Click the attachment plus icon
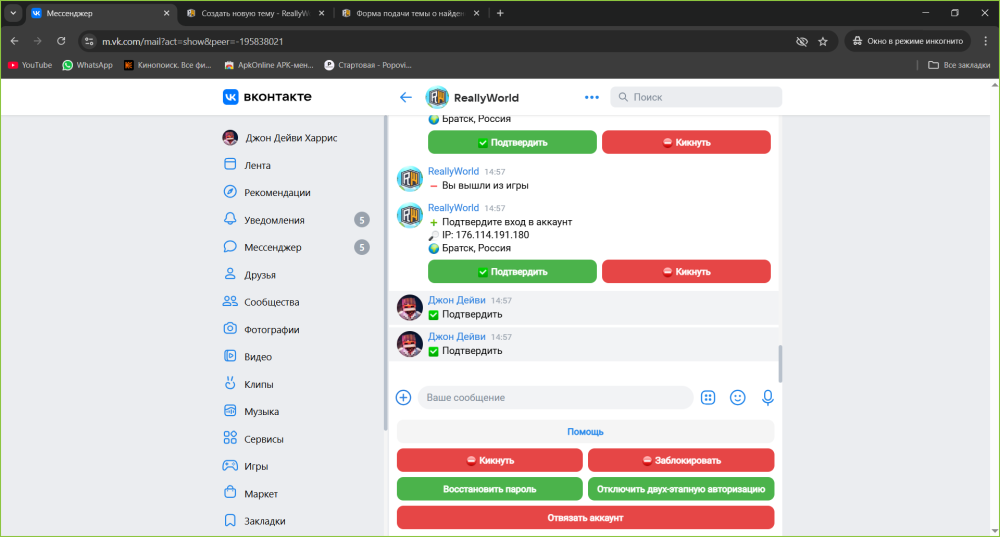 [x=403, y=397]
